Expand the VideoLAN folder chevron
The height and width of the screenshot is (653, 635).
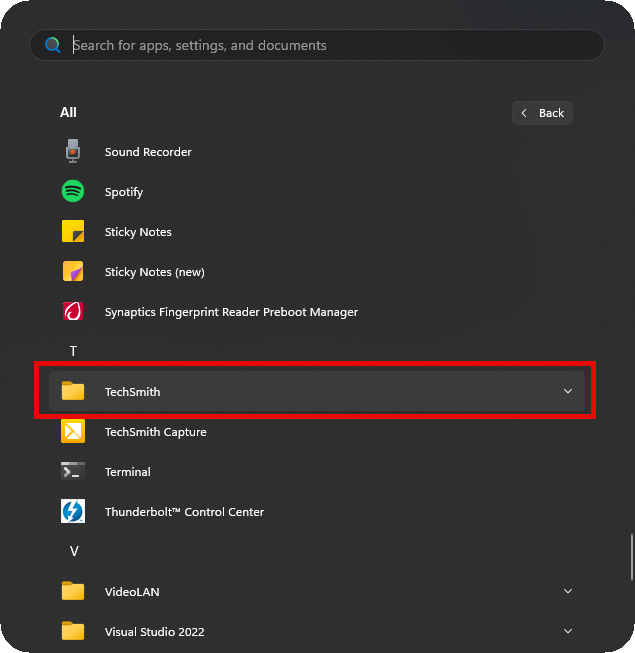568,592
